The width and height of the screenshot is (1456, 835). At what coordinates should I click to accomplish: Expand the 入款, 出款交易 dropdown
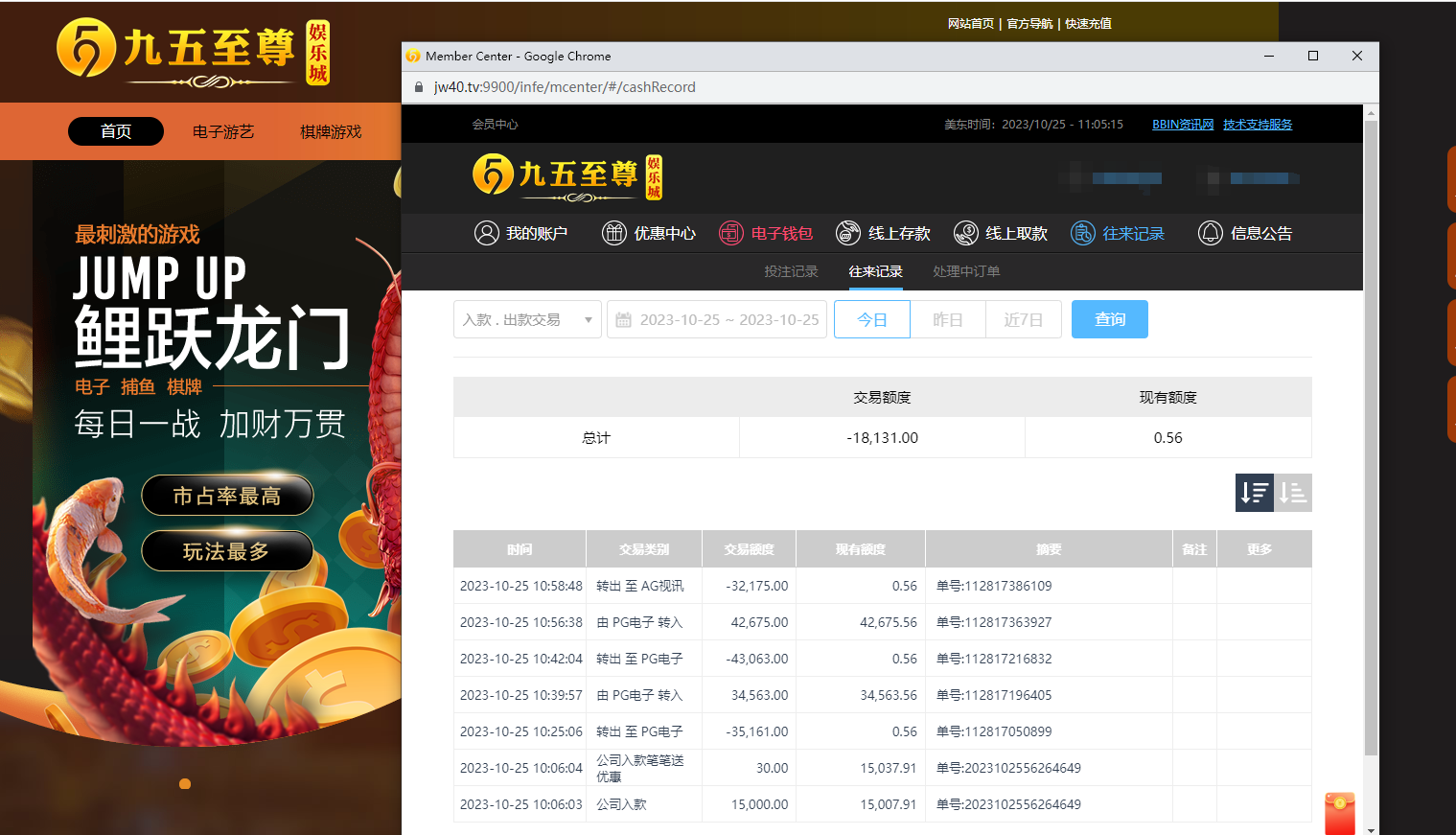click(x=527, y=319)
